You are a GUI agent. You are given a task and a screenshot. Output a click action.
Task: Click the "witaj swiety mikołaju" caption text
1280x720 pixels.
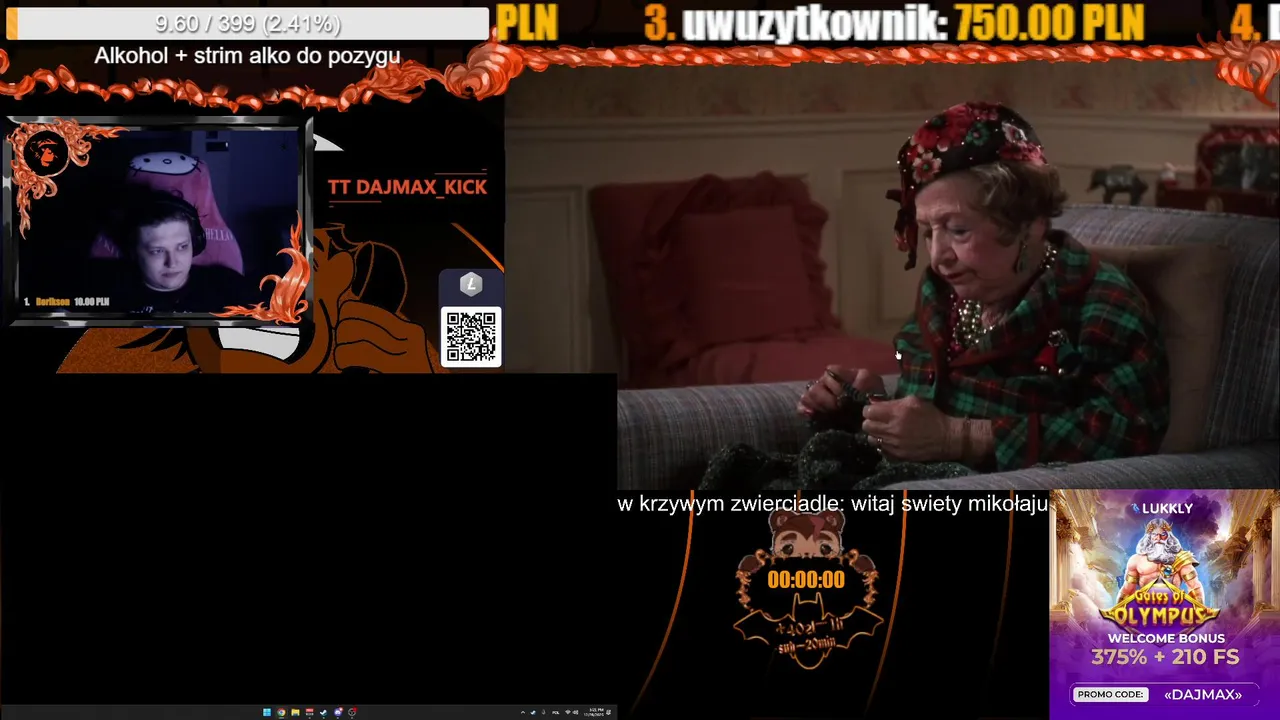click(948, 504)
